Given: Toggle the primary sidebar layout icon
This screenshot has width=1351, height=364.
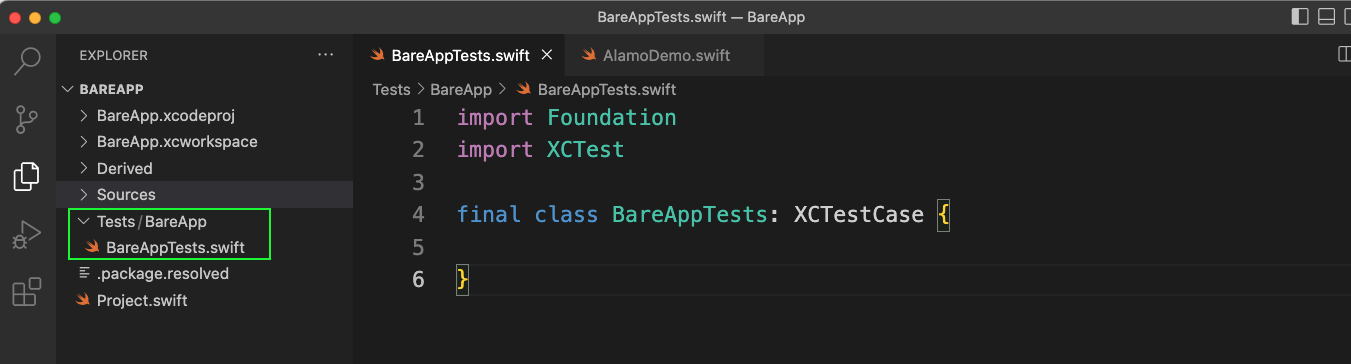Looking at the screenshot, I should (1300, 17).
